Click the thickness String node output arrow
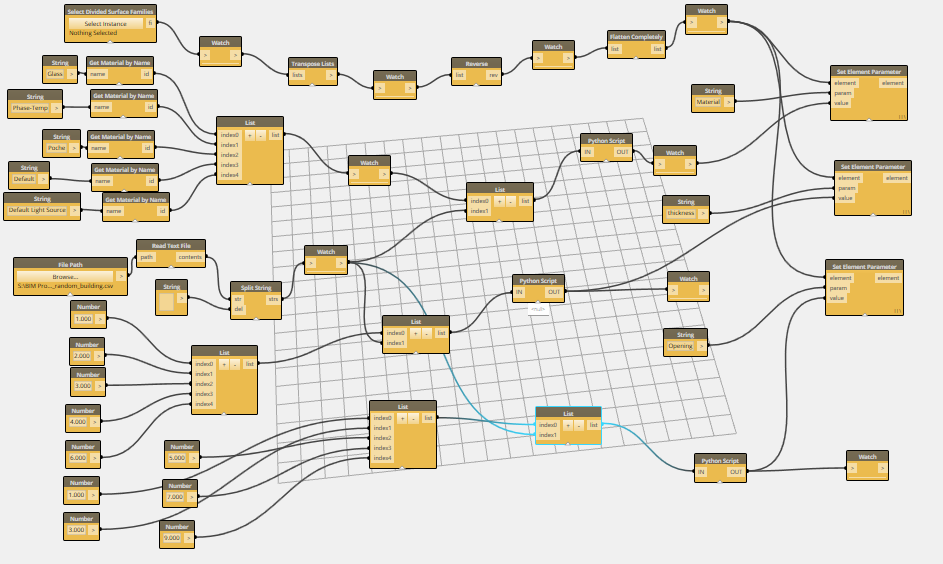 coord(702,213)
